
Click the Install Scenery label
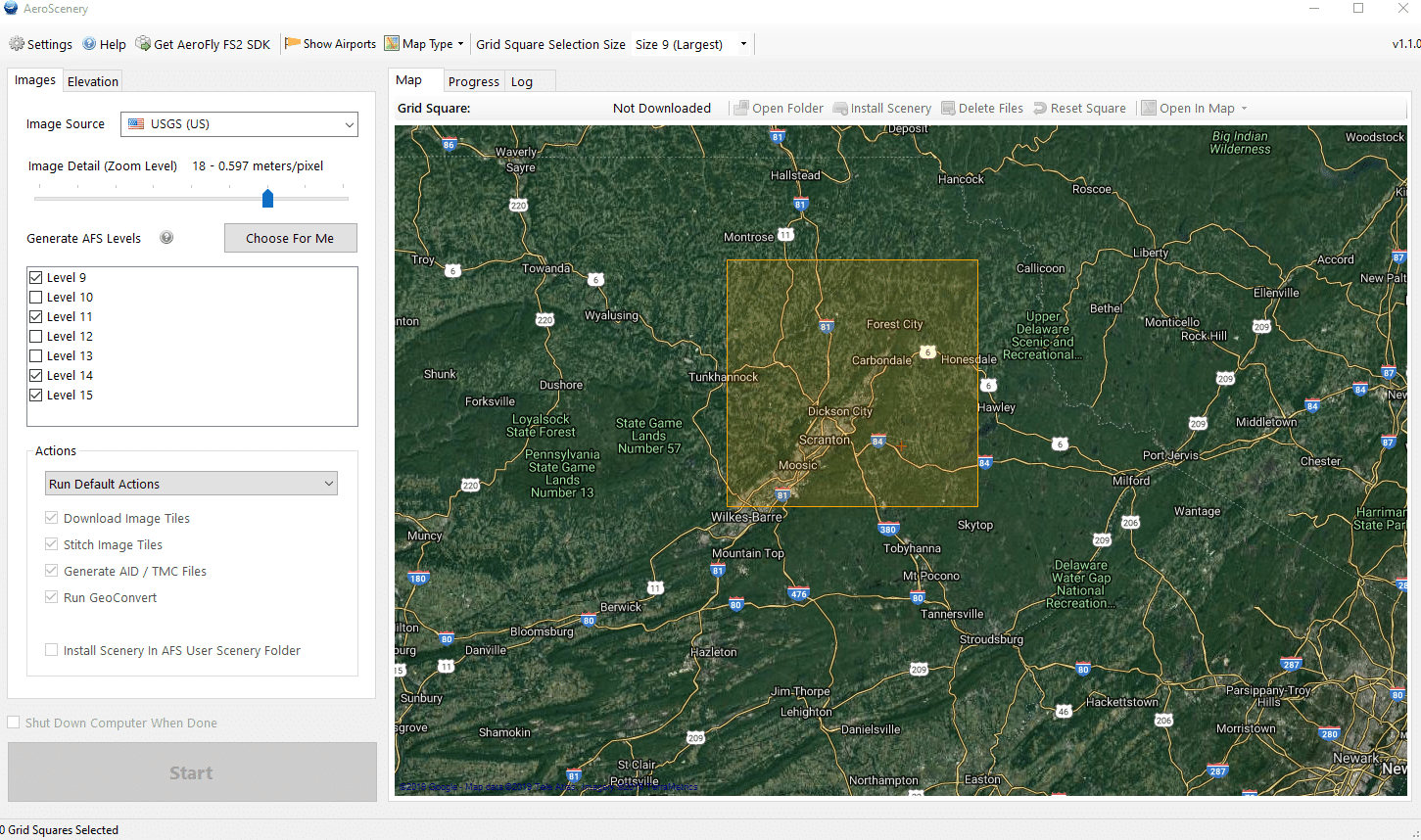pyautogui.click(x=891, y=109)
